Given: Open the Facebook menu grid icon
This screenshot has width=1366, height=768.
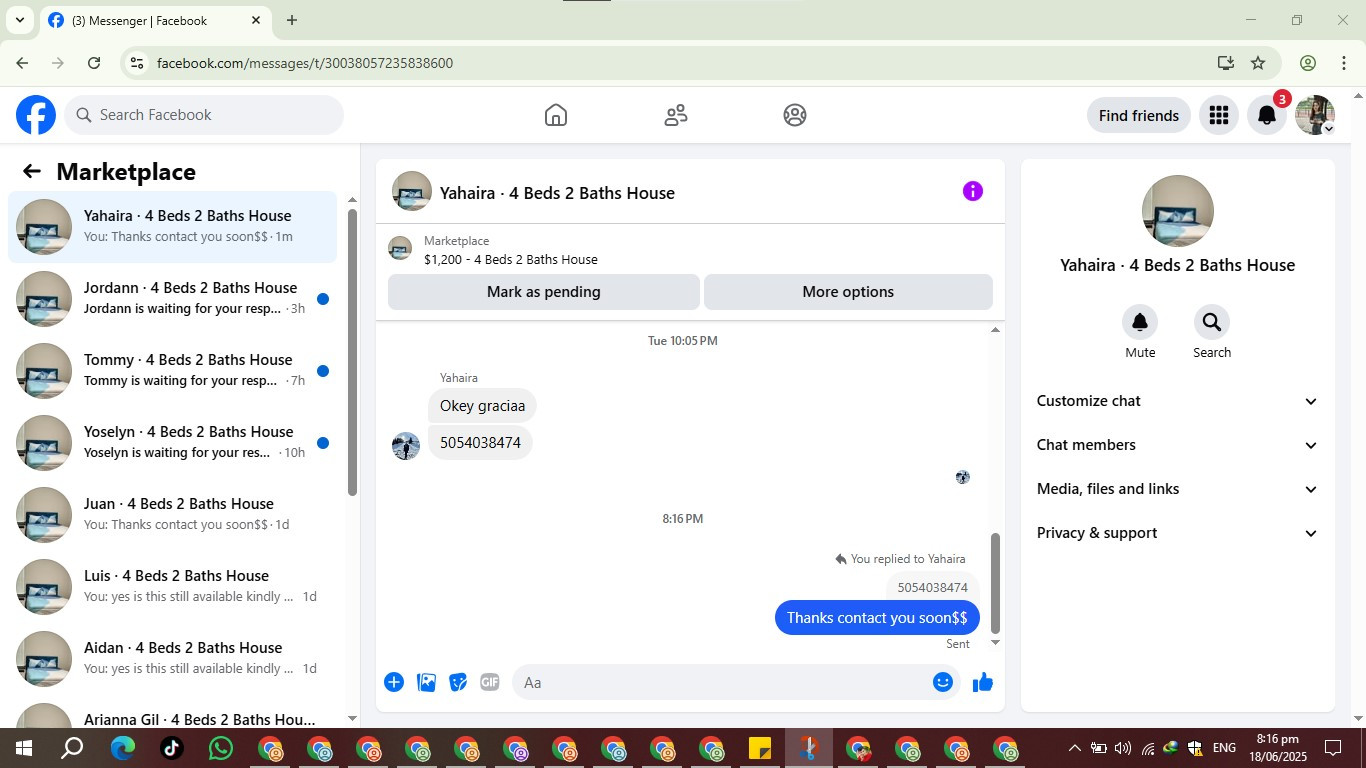Looking at the screenshot, I should (1218, 115).
